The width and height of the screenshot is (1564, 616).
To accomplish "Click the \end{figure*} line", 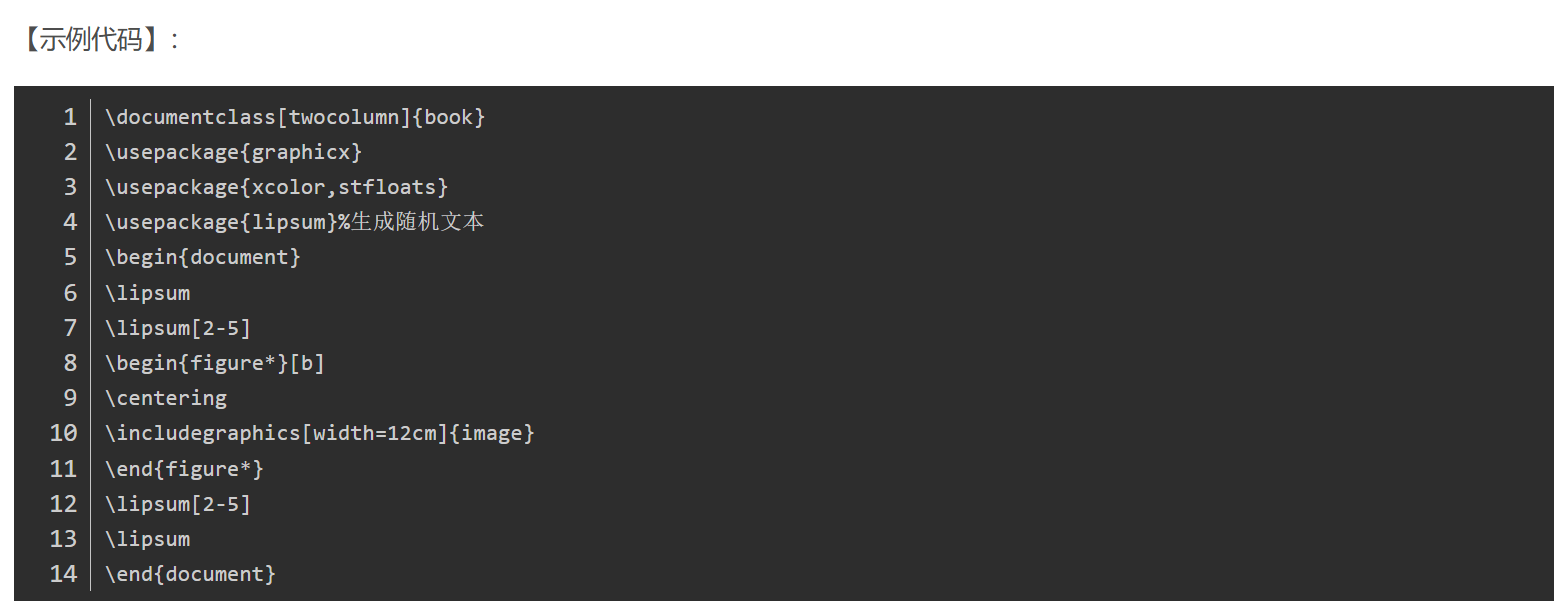I will point(184,468).
